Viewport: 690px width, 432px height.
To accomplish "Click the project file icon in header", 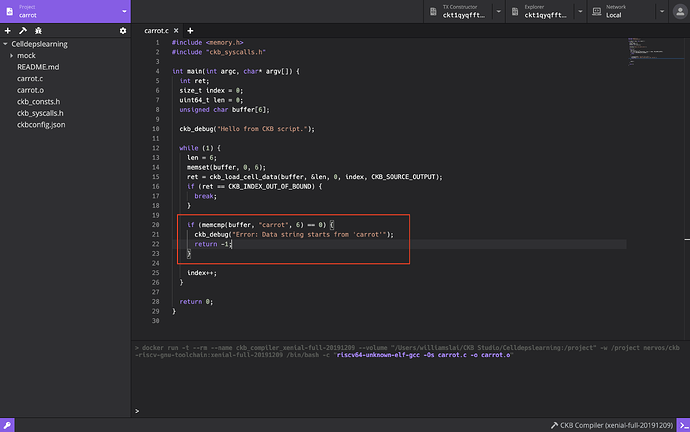I will pyautogui.click(x=10, y=11).
